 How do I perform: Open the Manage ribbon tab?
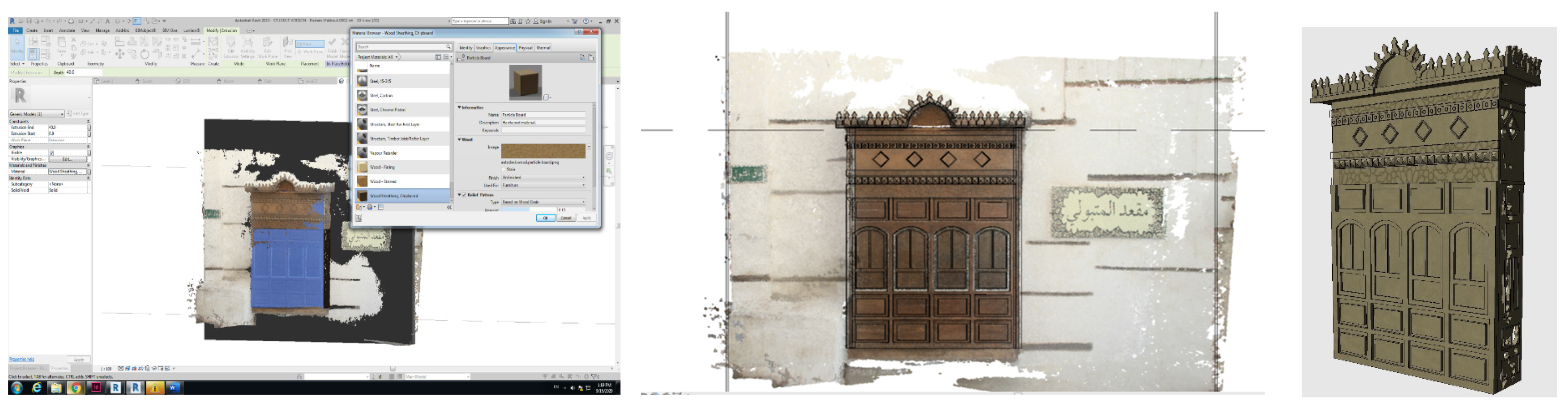[x=102, y=30]
